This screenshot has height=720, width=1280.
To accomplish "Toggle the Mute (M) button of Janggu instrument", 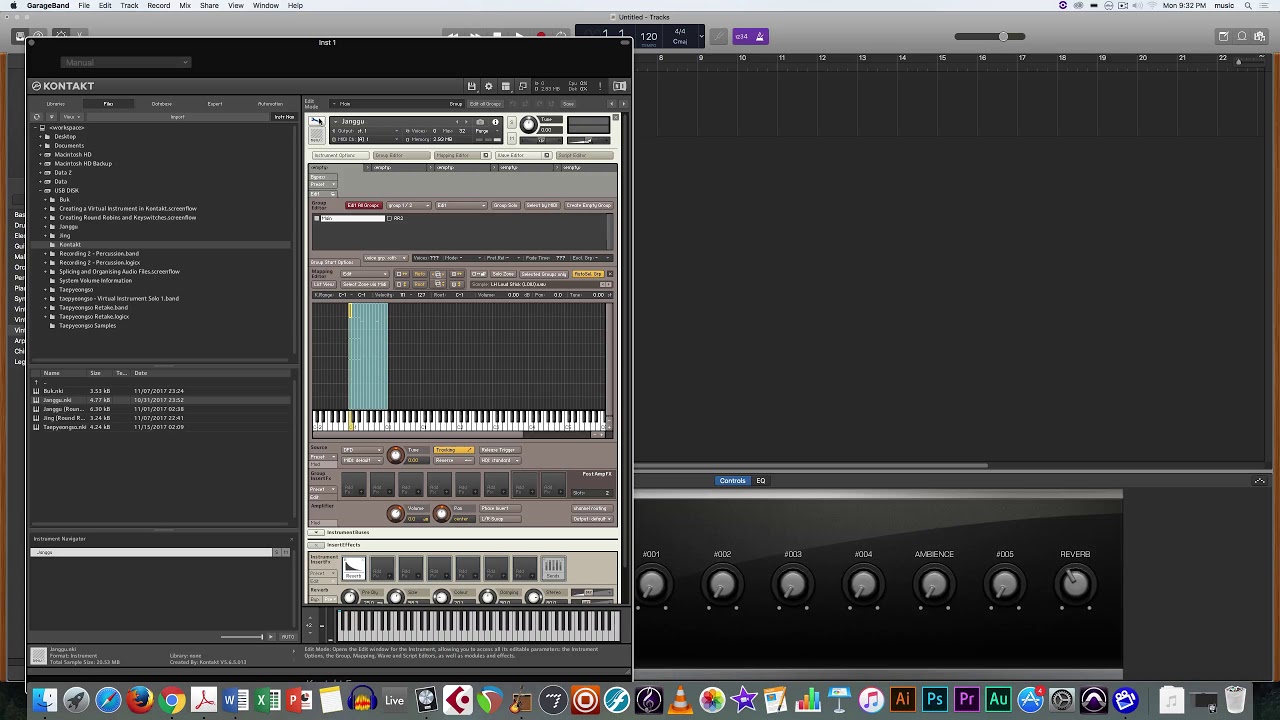I will pyautogui.click(x=511, y=138).
